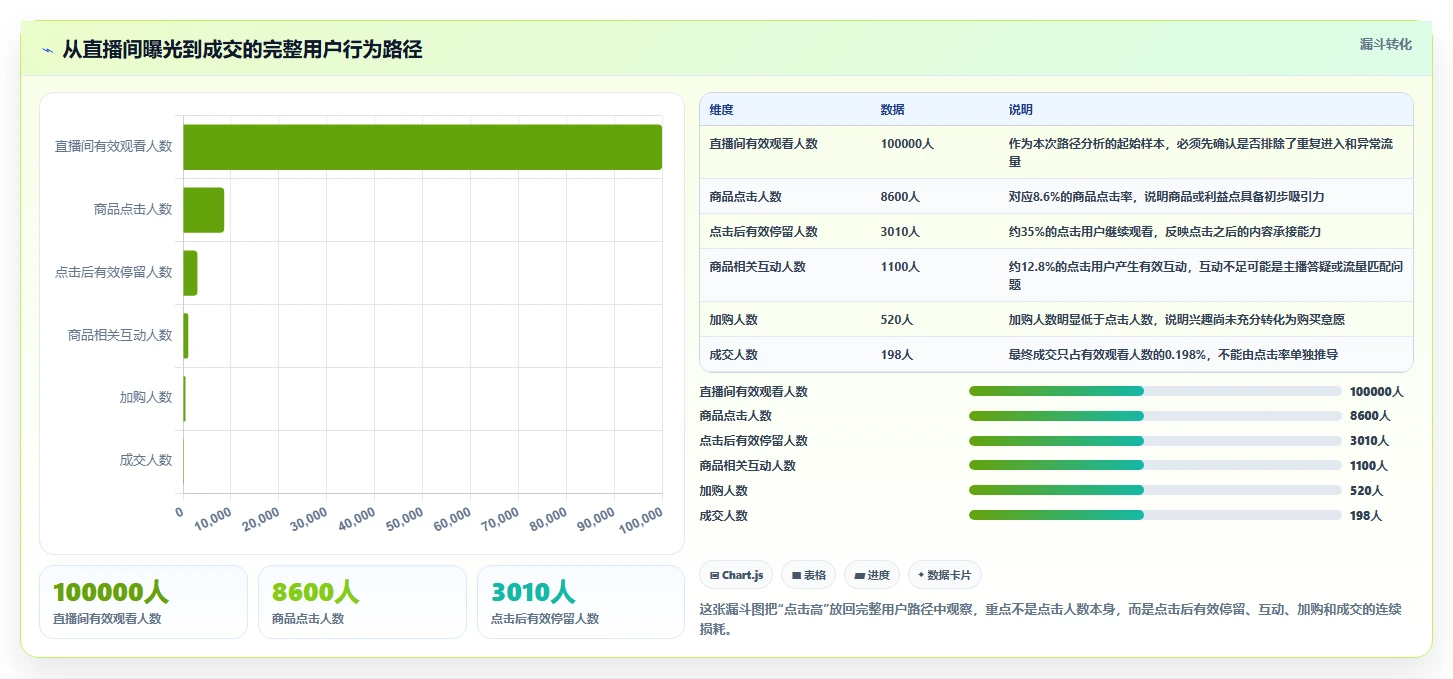Click the 50,000 tick on the x-axis
This screenshot has width=1453, height=679.
click(x=404, y=518)
